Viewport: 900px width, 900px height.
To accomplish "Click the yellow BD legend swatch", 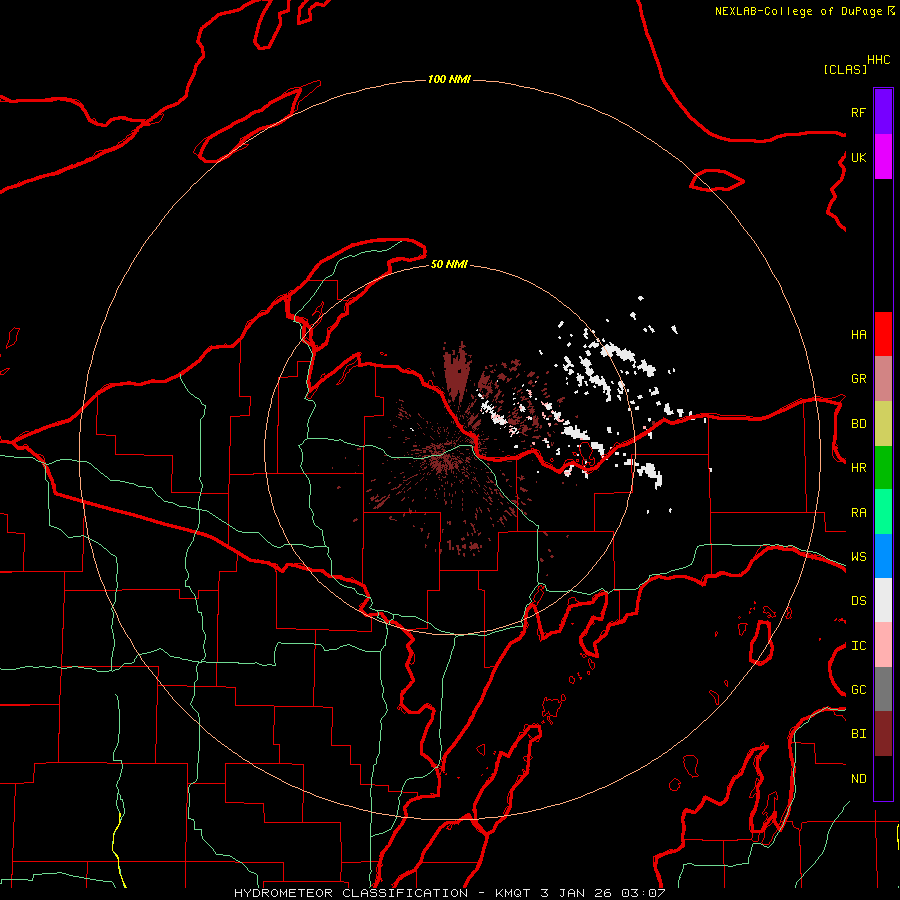I will (x=883, y=424).
